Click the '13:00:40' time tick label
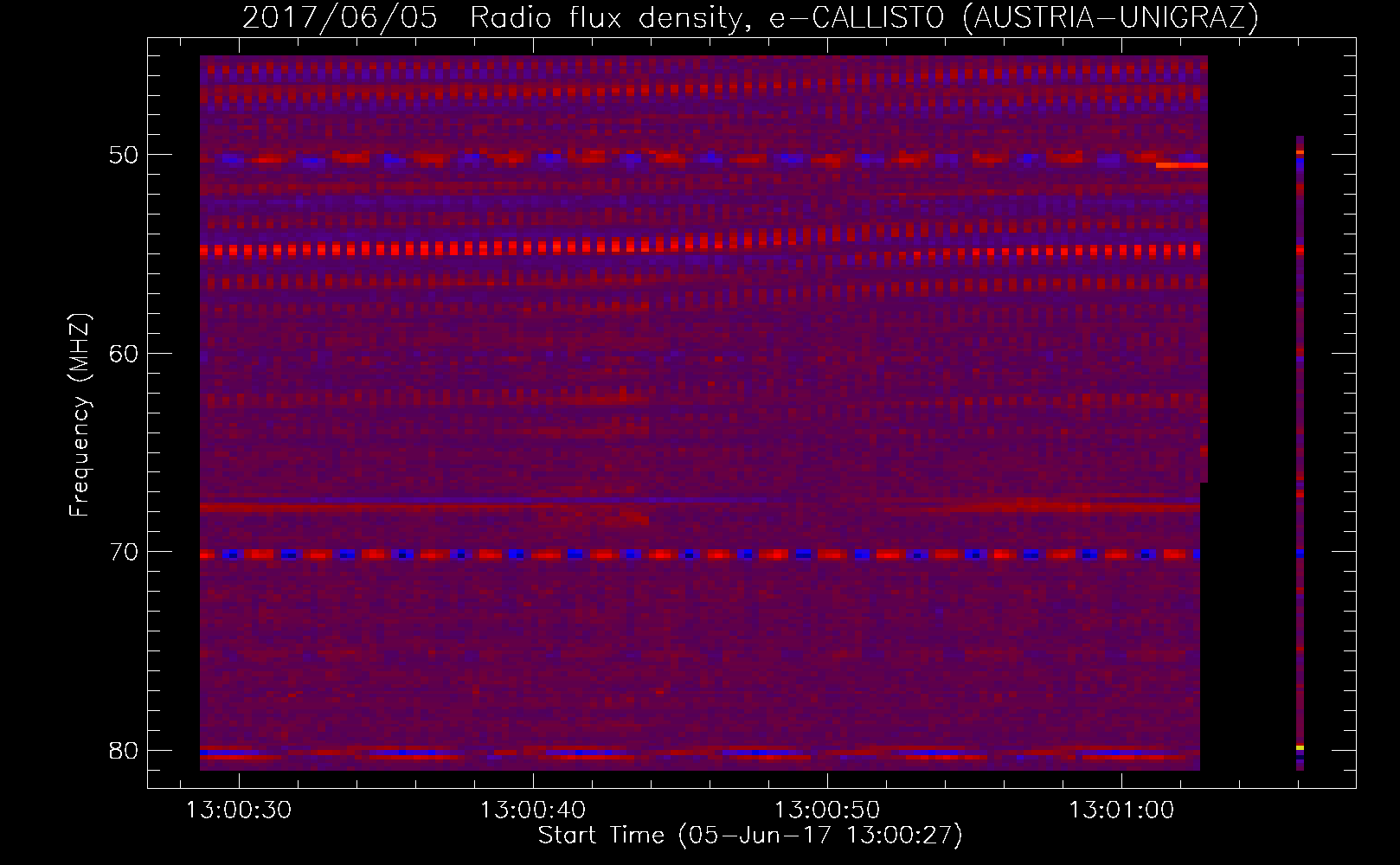 (533, 811)
